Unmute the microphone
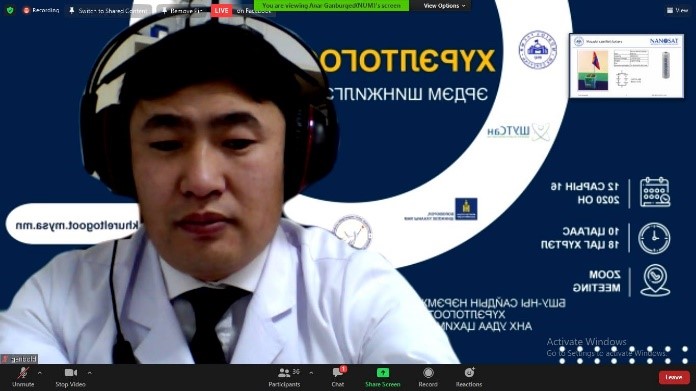Image resolution: width=696 pixels, height=391 pixels. point(23,377)
